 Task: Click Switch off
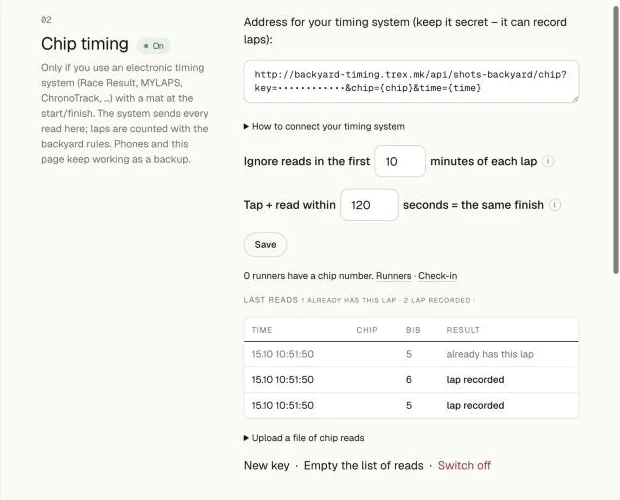click(x=464, y=466)
